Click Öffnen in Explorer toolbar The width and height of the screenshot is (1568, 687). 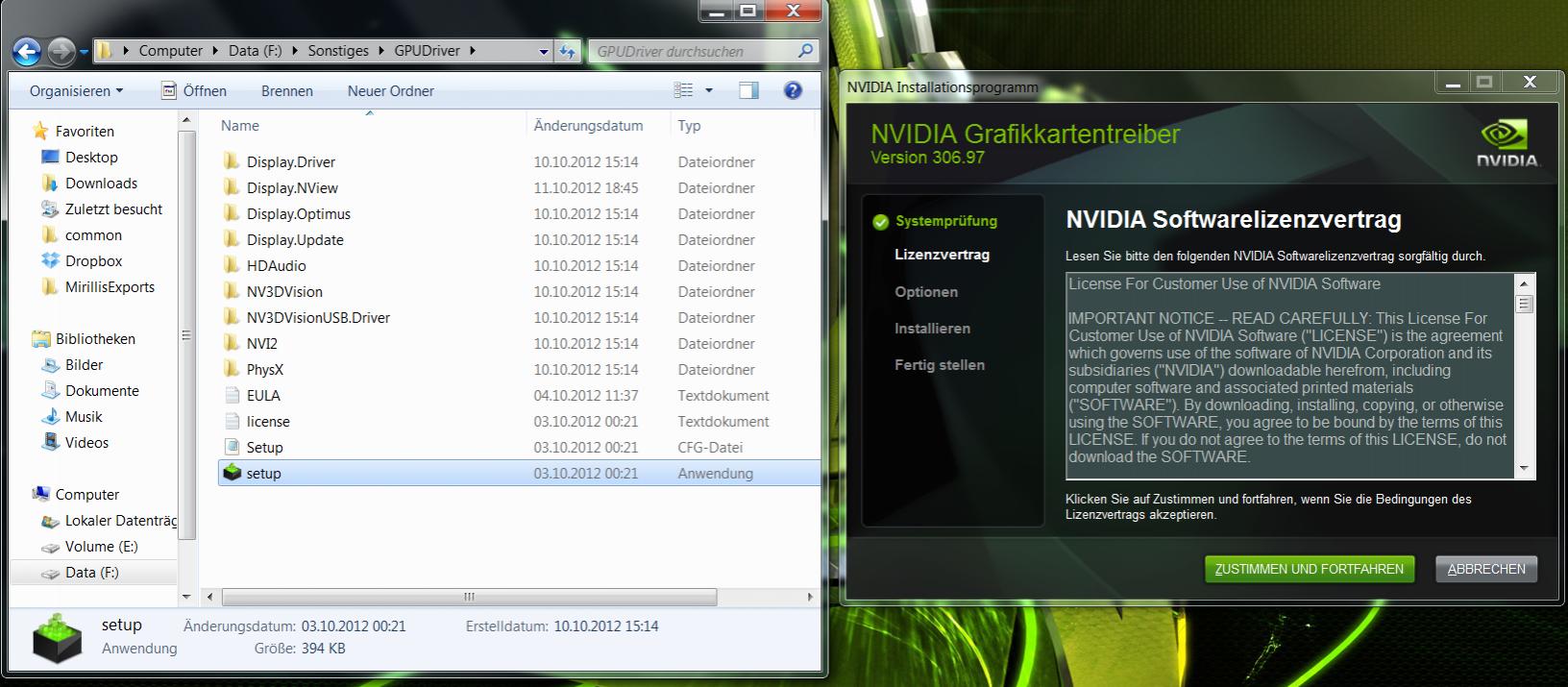point(195,90)
